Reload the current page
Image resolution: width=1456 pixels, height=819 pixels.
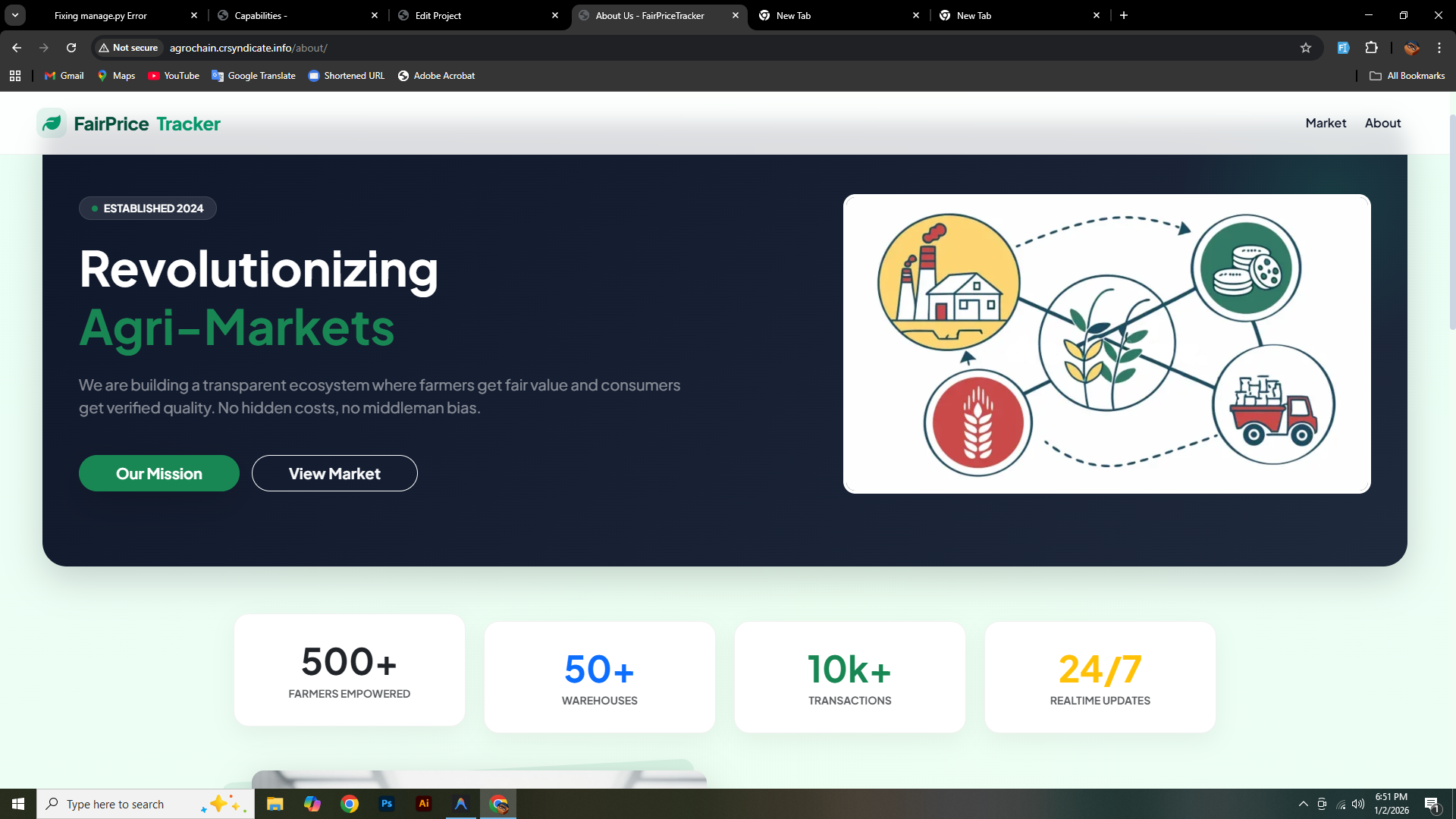[x=71, y=48]
